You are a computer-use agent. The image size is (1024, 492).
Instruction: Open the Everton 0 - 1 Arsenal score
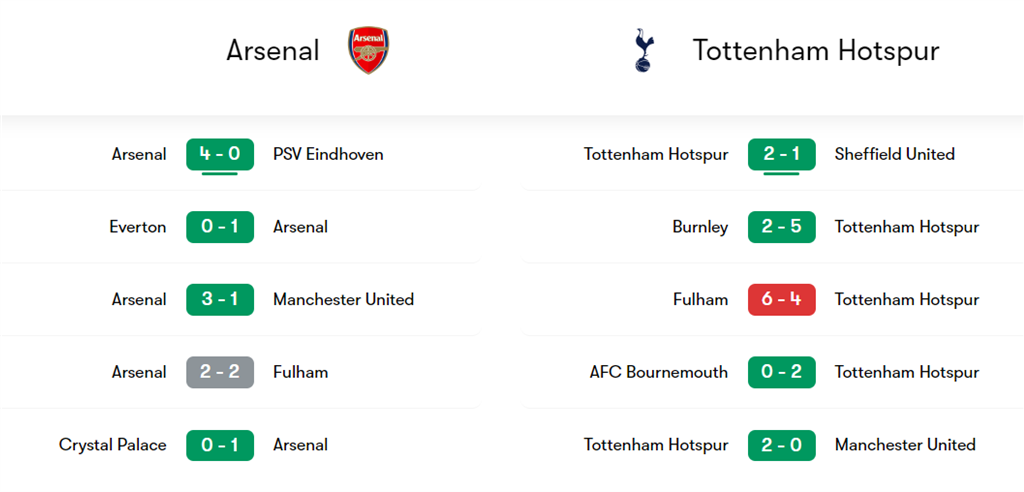tap(220, 227)
